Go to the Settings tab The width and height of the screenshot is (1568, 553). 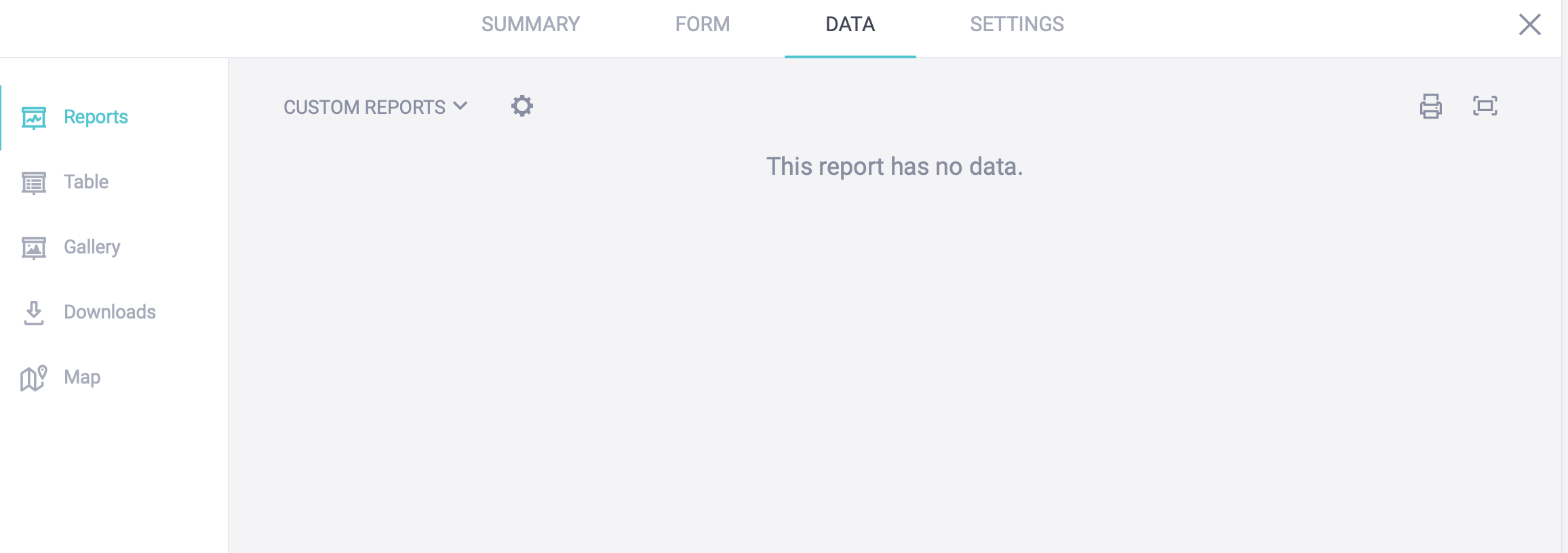[1017, 24]
